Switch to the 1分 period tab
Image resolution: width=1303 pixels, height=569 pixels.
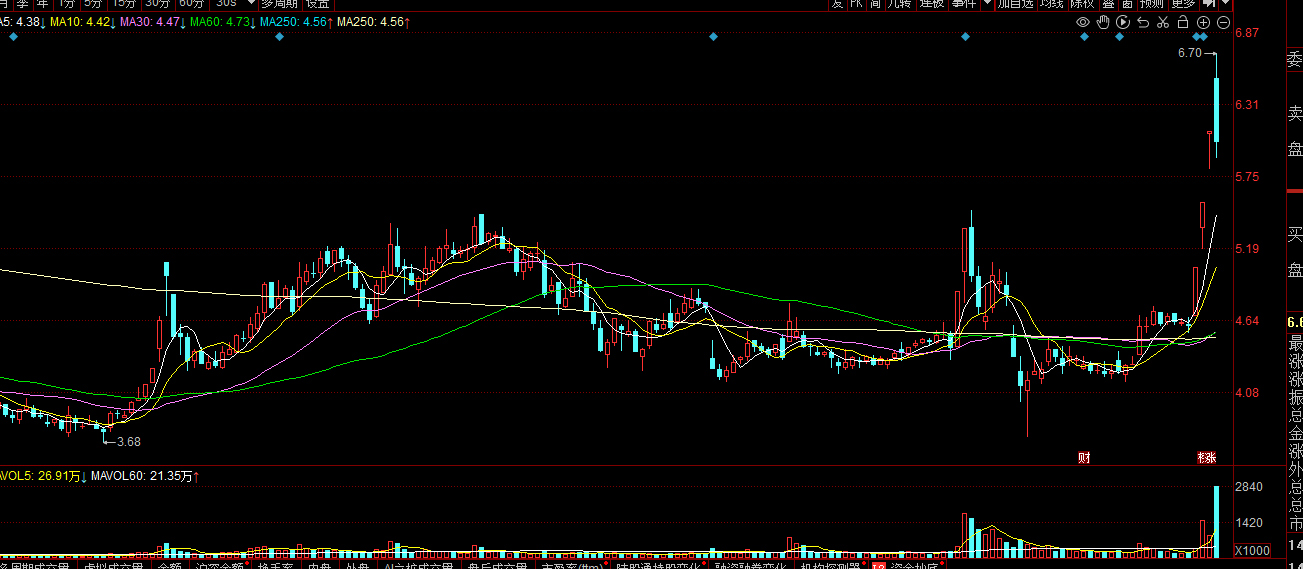click(x=66, y=4)
